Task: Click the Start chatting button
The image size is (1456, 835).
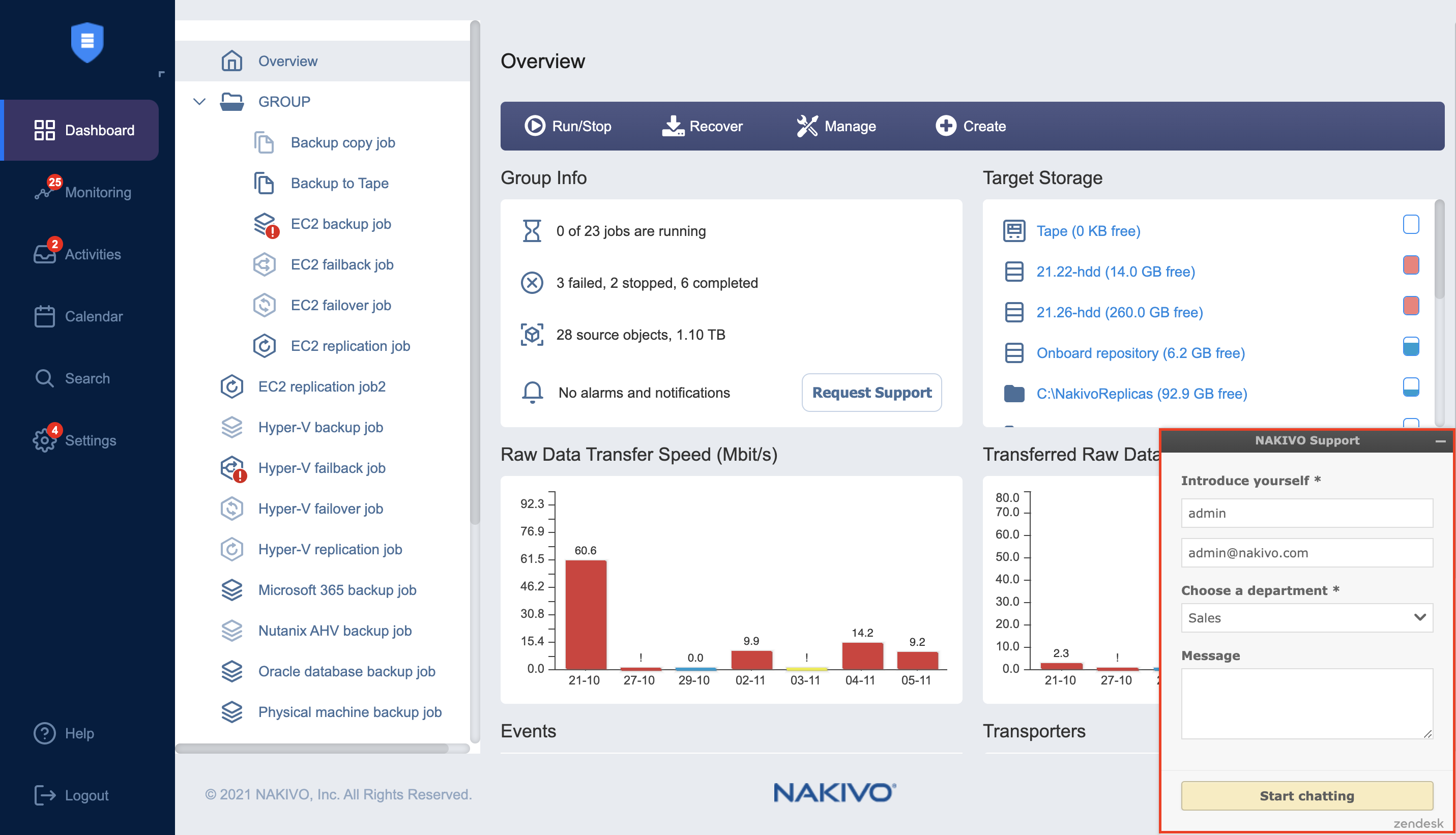Action: coord(1306,795)
